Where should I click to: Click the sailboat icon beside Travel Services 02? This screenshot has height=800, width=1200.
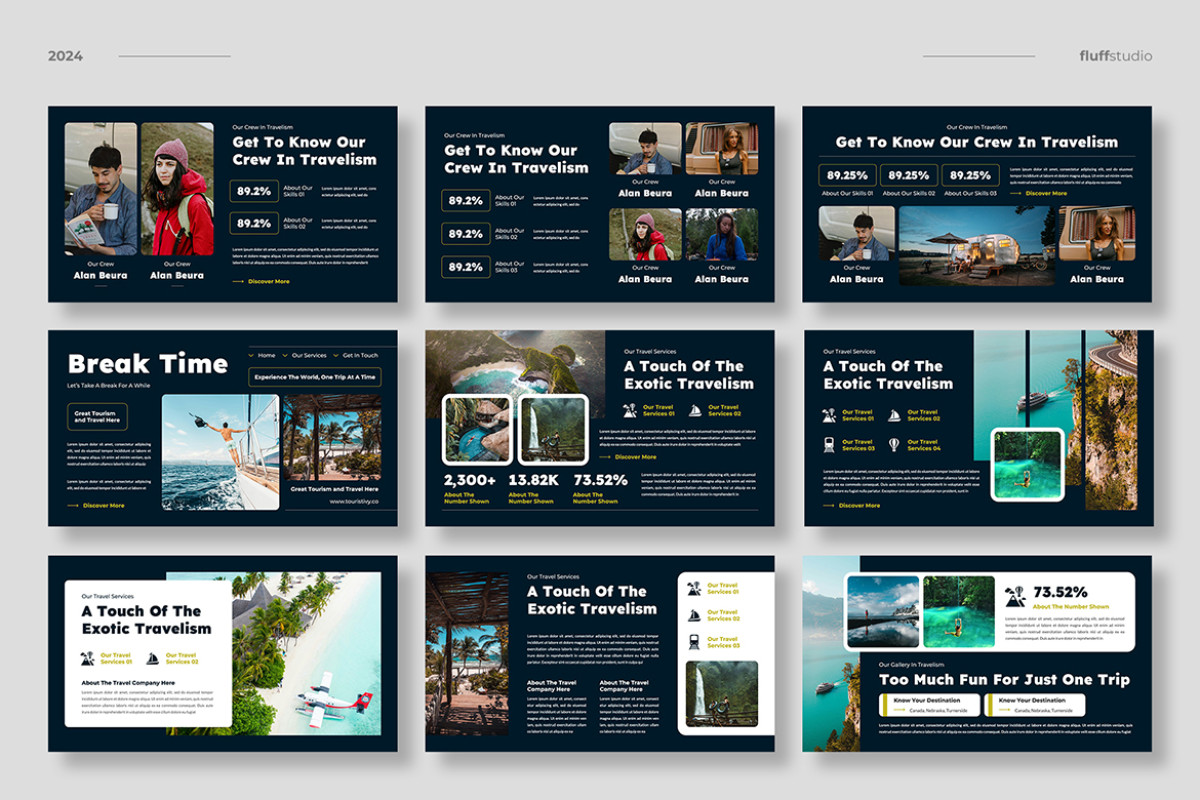click(894, 414)
